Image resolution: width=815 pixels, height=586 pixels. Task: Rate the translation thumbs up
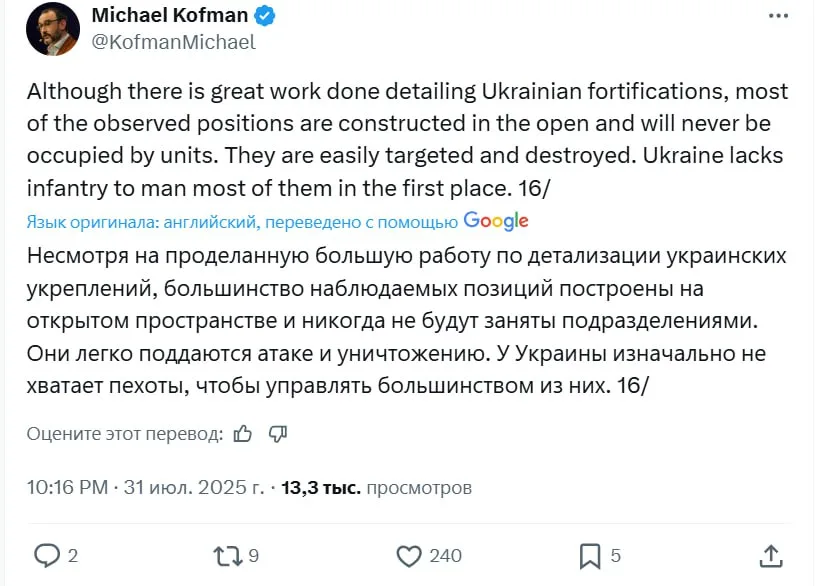pos(242,433)
